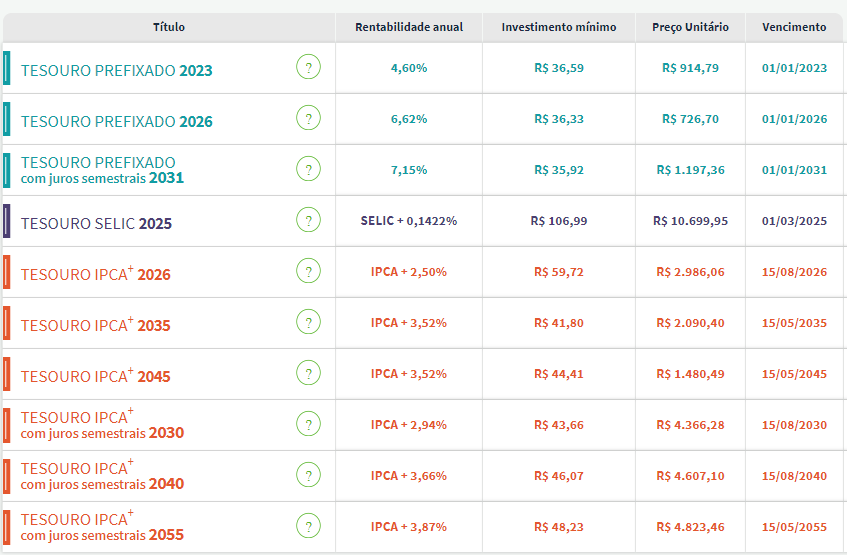847x555 pixels.
Task: Click the Título column header
Action: [x=169, y=27]
